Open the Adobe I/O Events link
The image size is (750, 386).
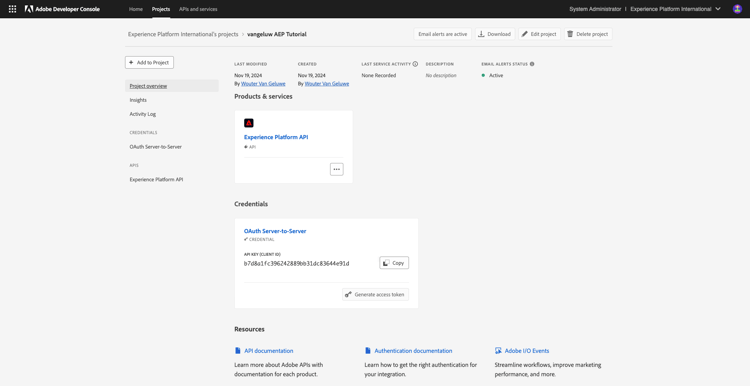point(527,351)
